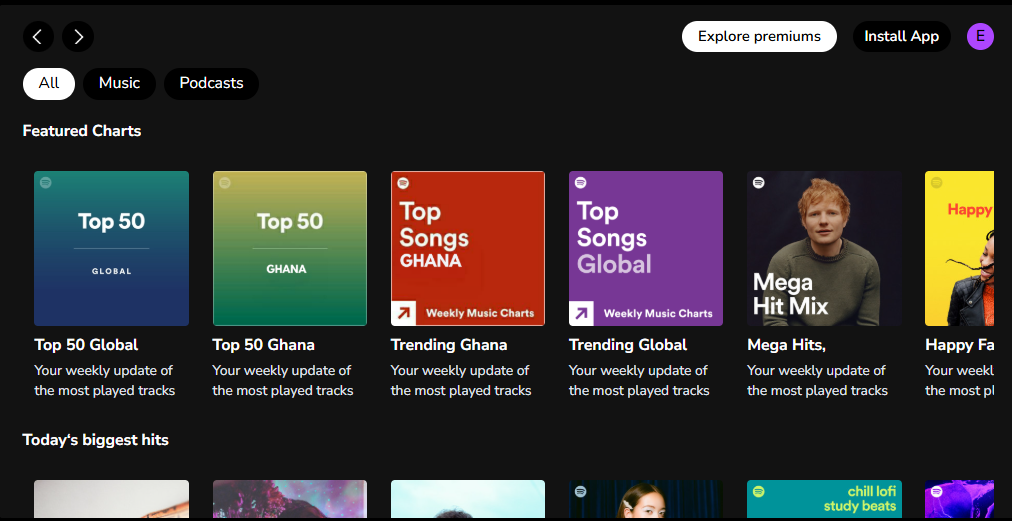Select the All filter chip
The height and width of the screenshot is (521, 1012).
click(x=49, y=83)
